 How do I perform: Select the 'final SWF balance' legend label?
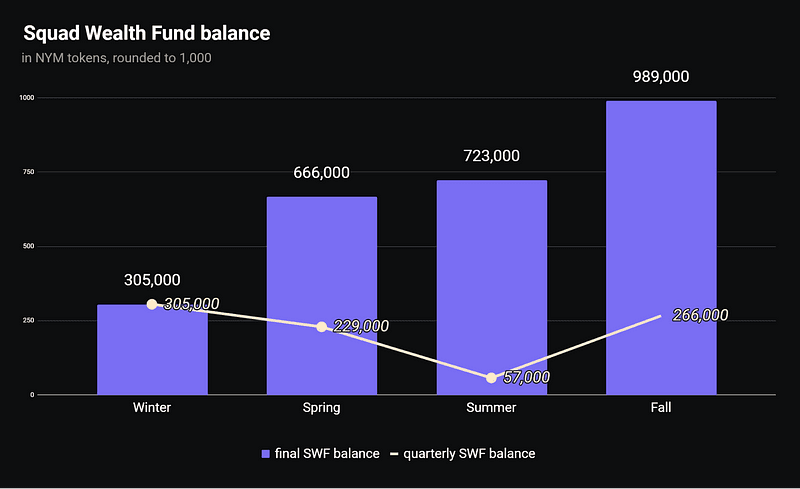click(326, 454)
